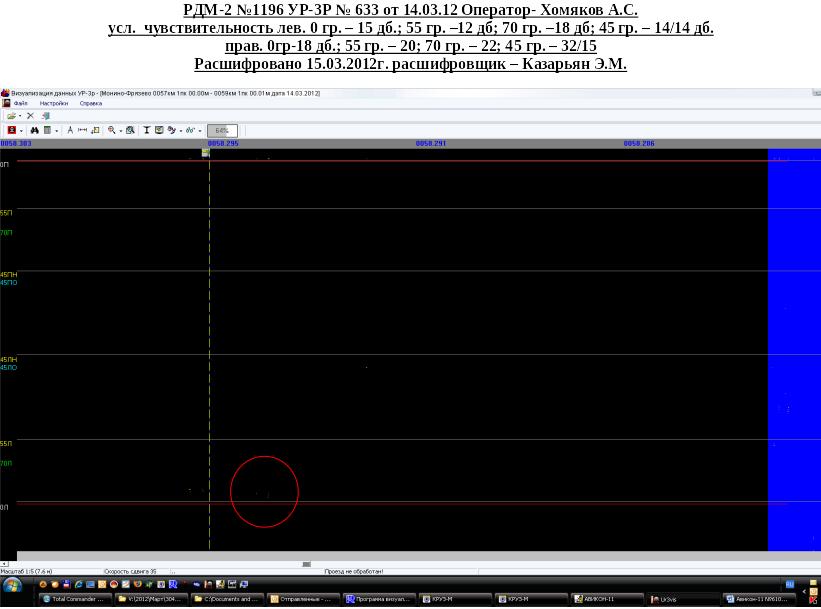Click the scrollbar left arrow button
The image size is (821, 609).
4,564
